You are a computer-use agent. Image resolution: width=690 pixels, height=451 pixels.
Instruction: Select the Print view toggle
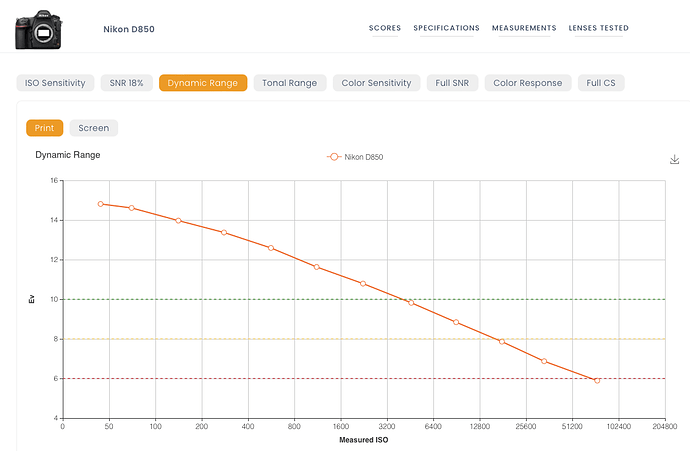[44, 128]
